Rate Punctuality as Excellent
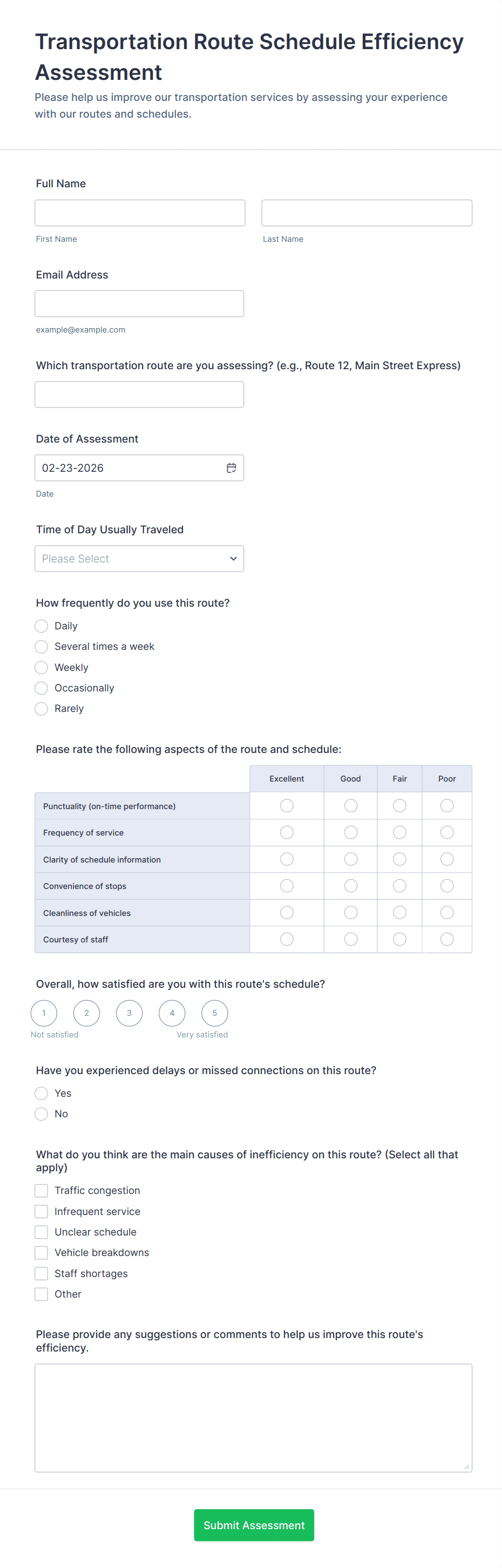Viewport: 502px width, 1568px height. pos(287,806)
